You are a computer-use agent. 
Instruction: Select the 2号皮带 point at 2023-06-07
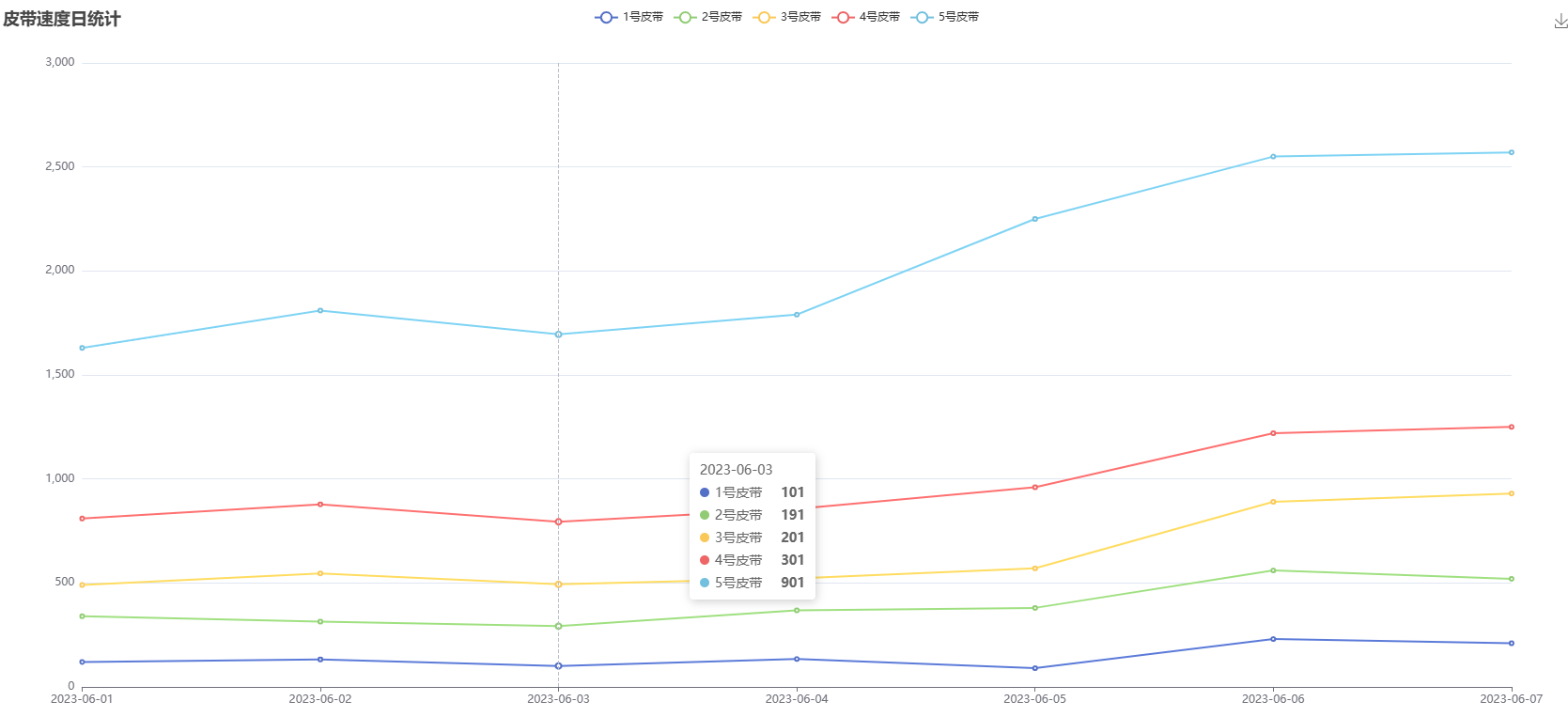[1512, 579]
